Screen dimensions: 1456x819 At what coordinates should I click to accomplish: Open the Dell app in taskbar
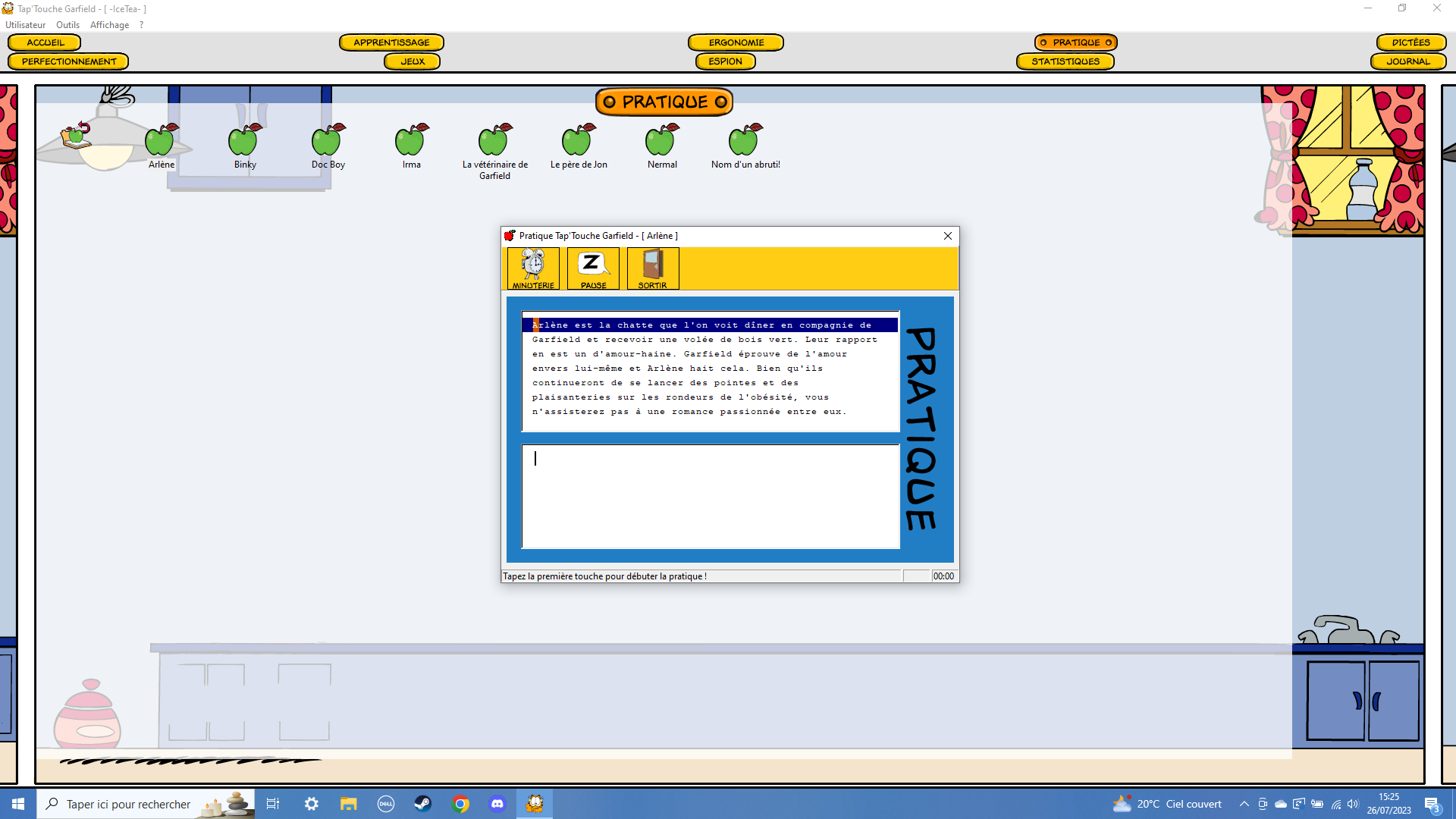[x=385, y=804]
